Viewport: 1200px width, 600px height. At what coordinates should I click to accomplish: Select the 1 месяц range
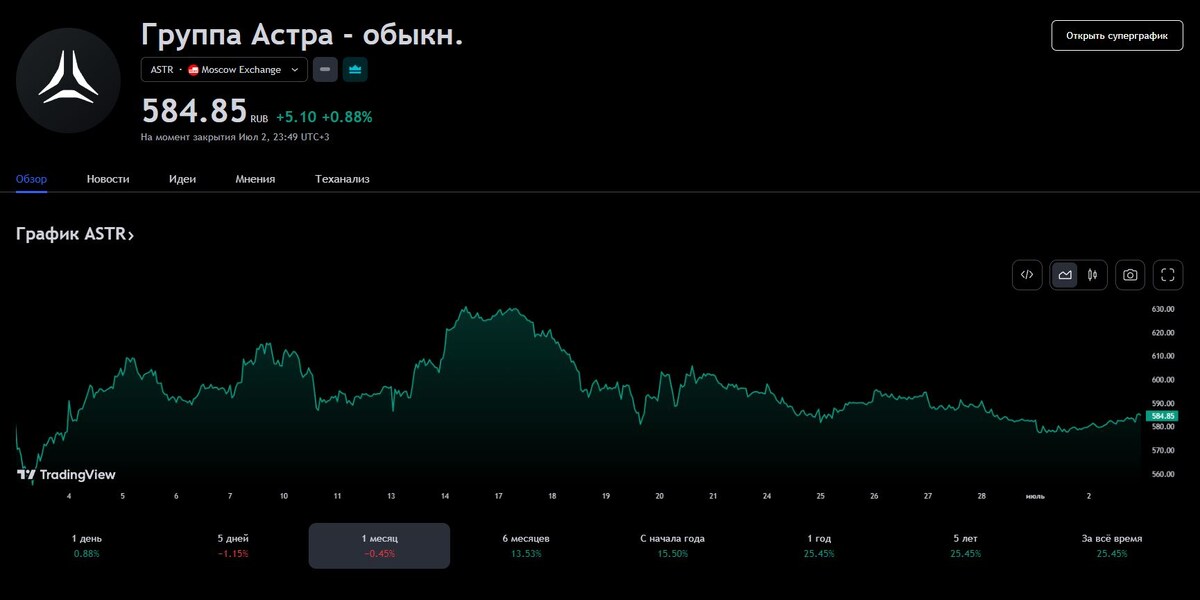[379, 545]
